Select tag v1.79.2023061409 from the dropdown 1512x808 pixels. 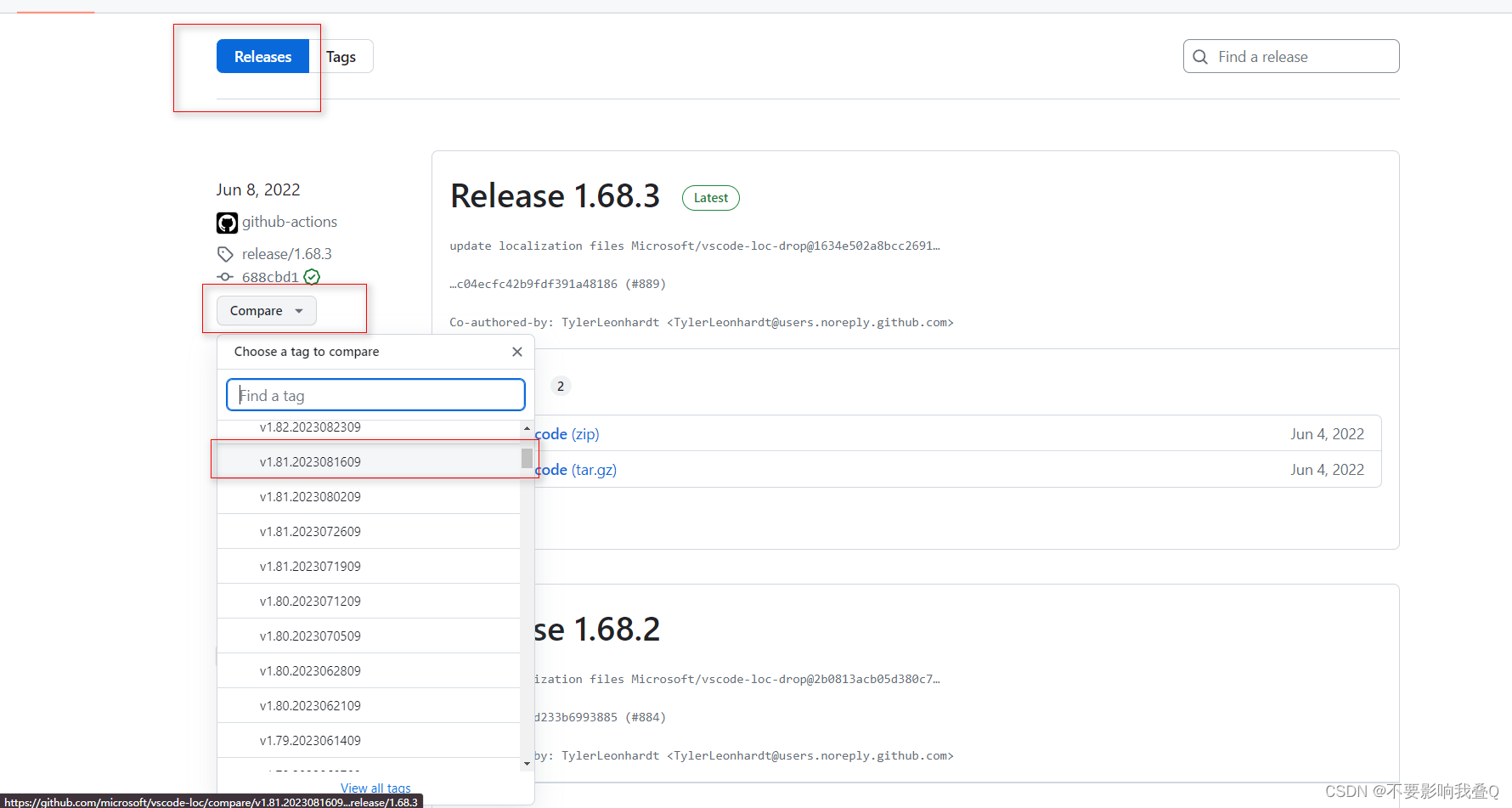[x=311, y=740]
